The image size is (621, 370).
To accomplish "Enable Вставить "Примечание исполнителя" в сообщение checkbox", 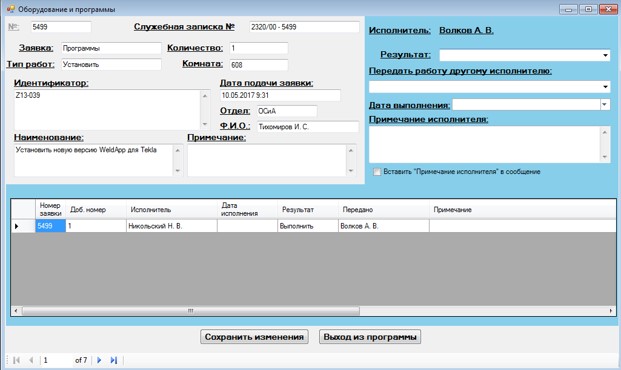I will coord(377,172).
